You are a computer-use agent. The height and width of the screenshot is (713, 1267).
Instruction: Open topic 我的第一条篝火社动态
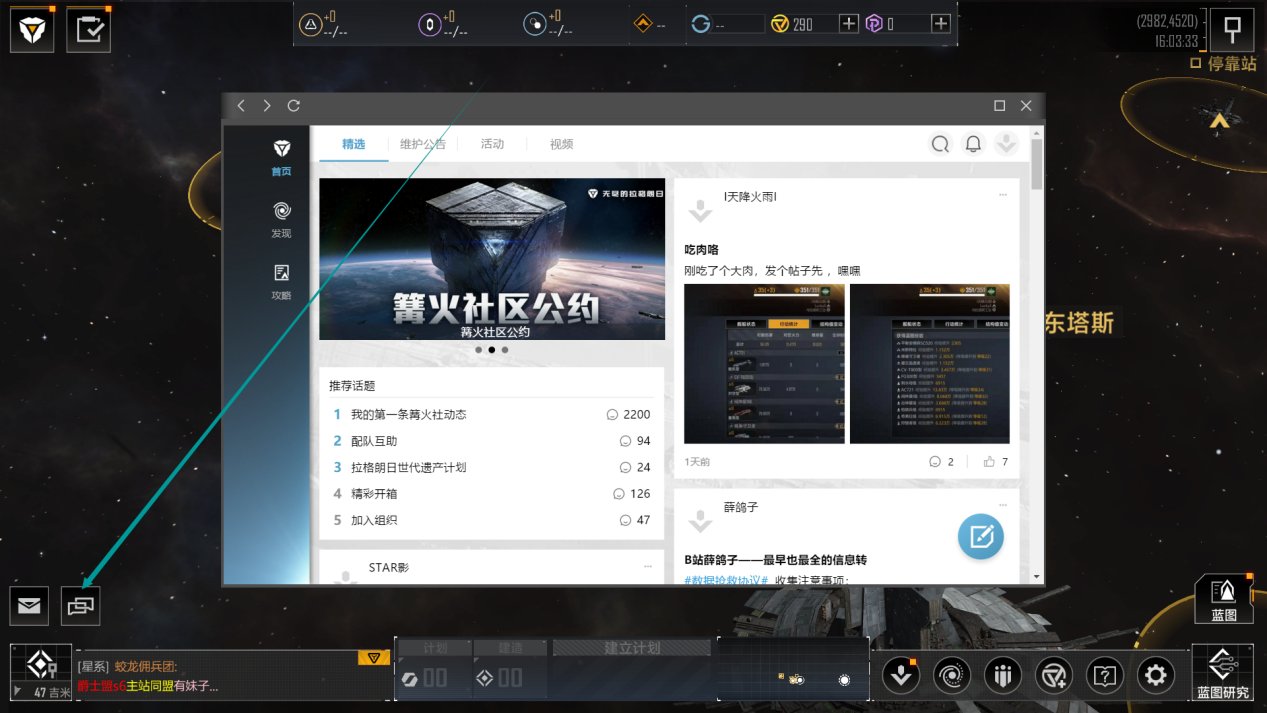point(408,414)
